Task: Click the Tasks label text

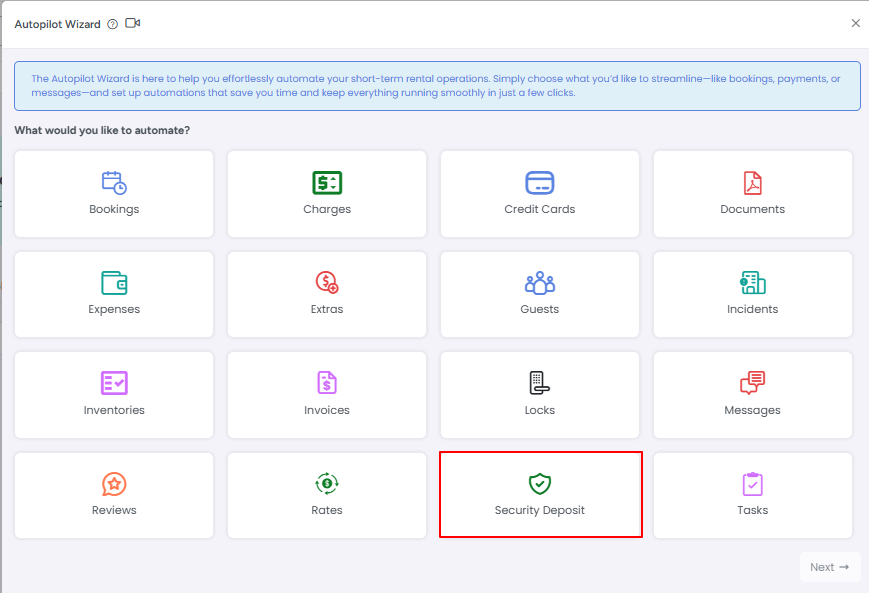Action: point(753,510)
